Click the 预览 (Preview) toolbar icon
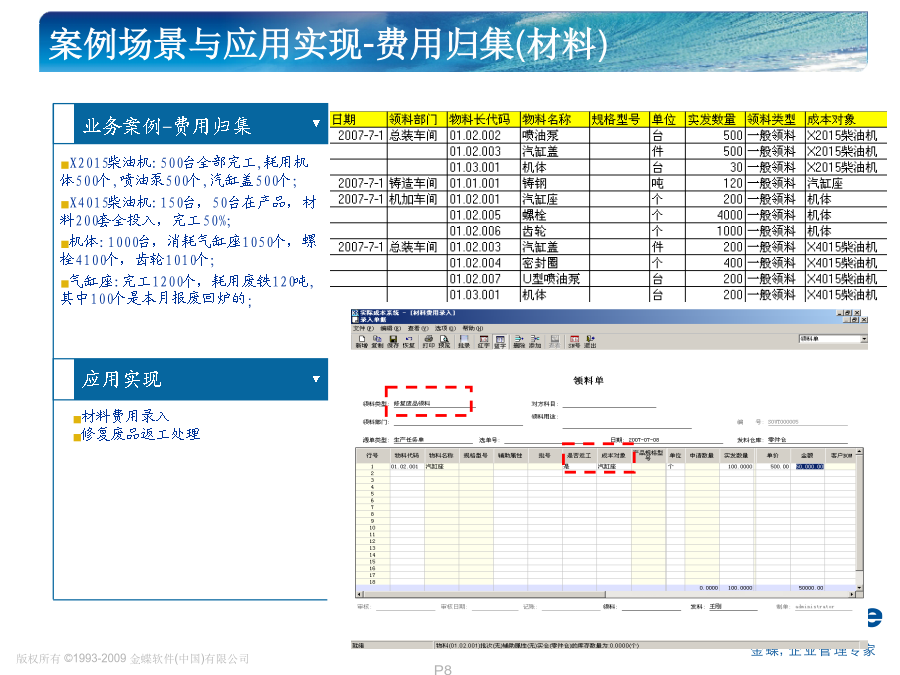Viewport: 900px width, 675px height. pos(444,342)
